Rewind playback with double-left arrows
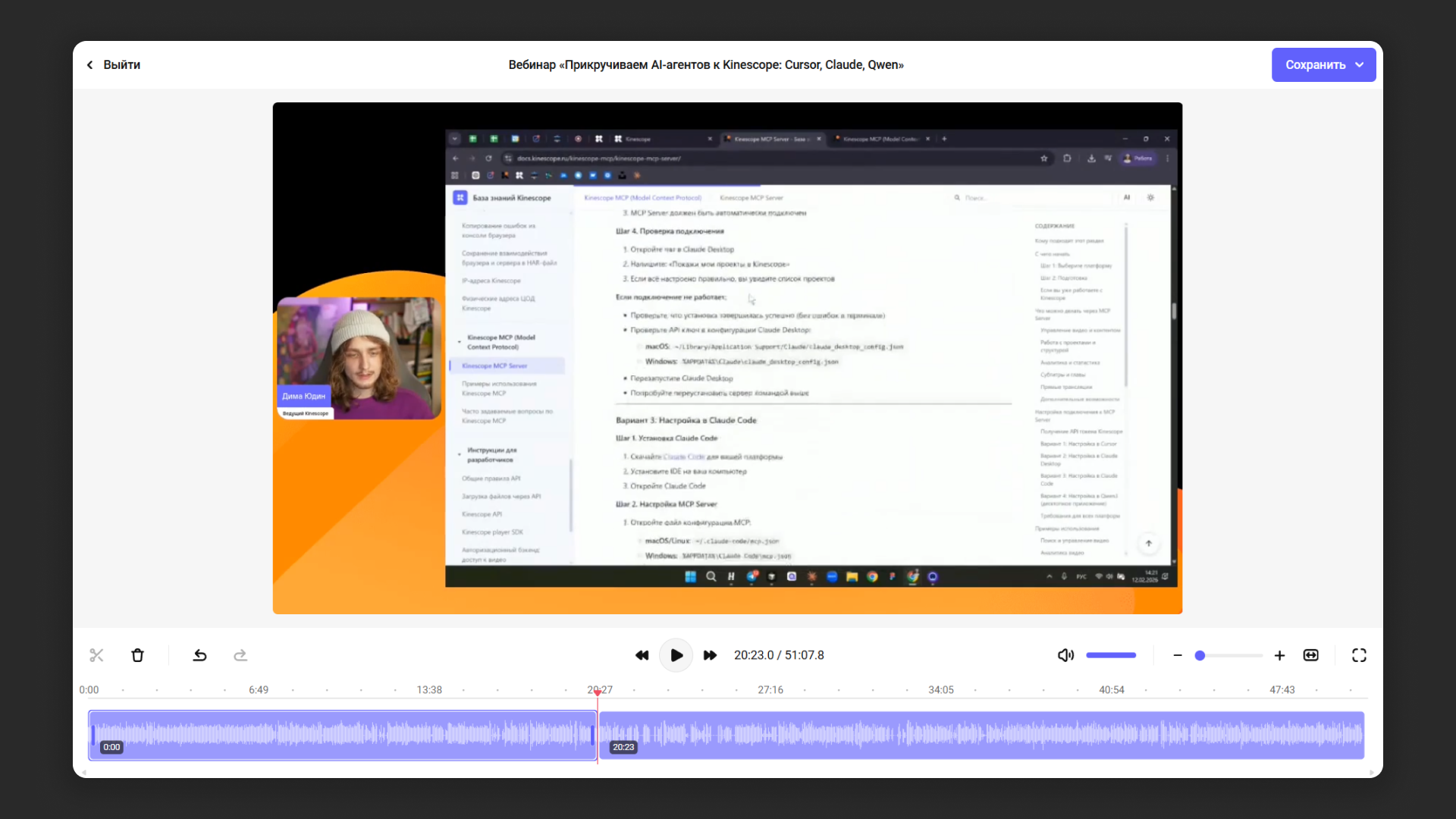This screenshot has height=819, width=1456. [x=642, y=655]
